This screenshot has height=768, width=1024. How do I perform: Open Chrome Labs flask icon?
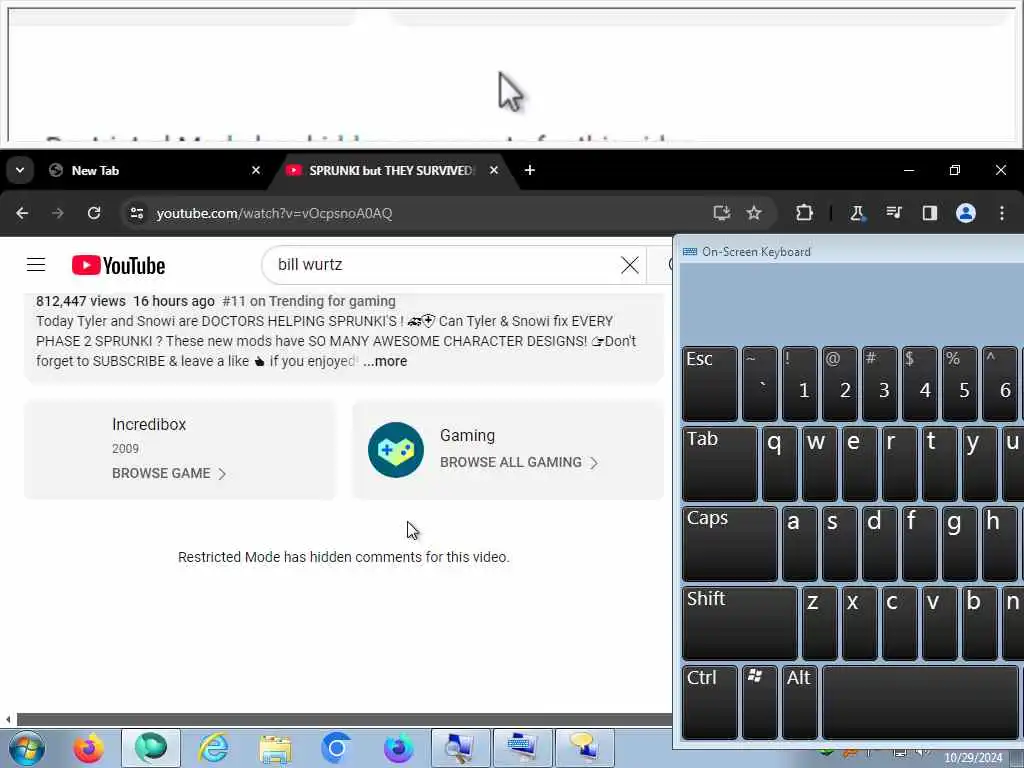(x=857, y=213)
